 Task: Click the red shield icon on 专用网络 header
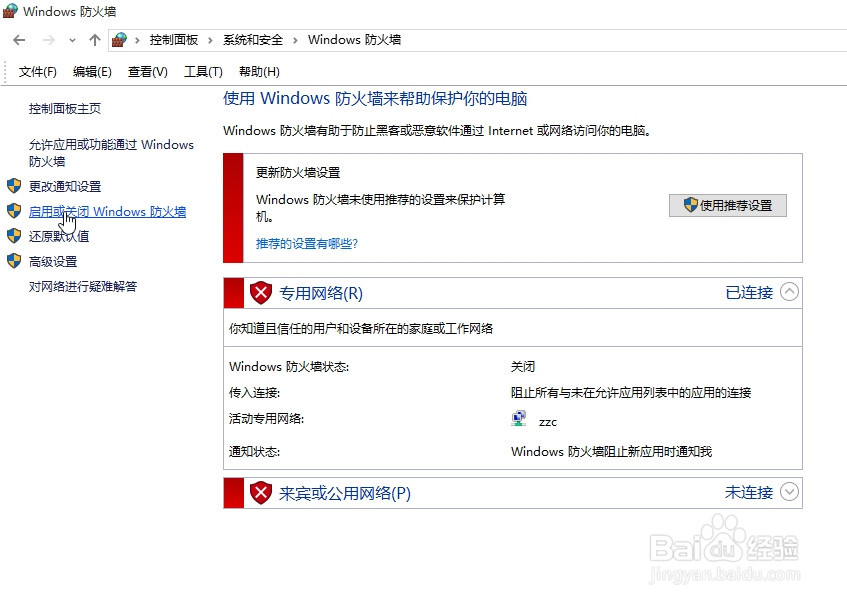click(x=260, y=292)
